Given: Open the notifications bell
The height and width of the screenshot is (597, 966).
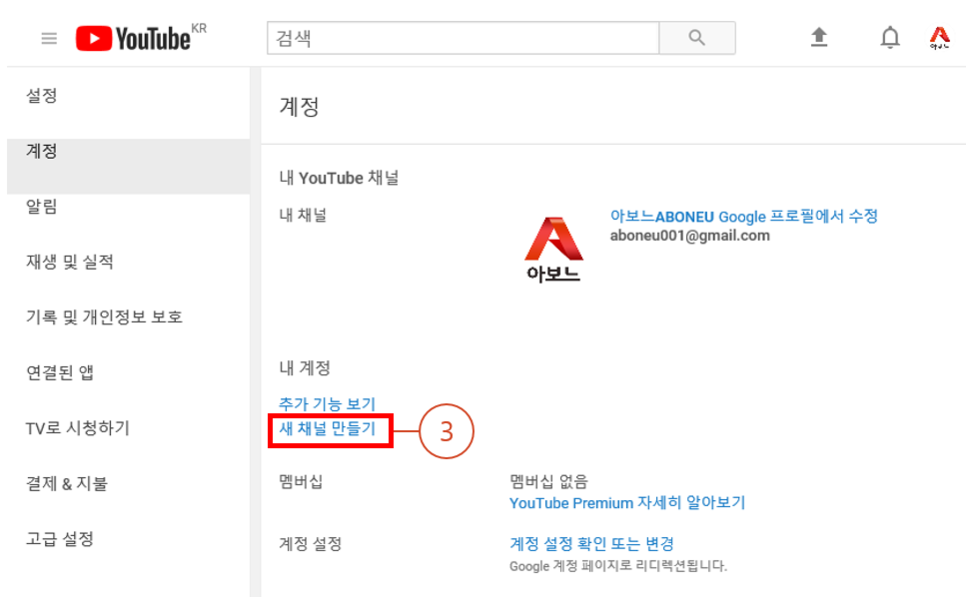Looking at the screenshot, I should click(x=890, y=38).
